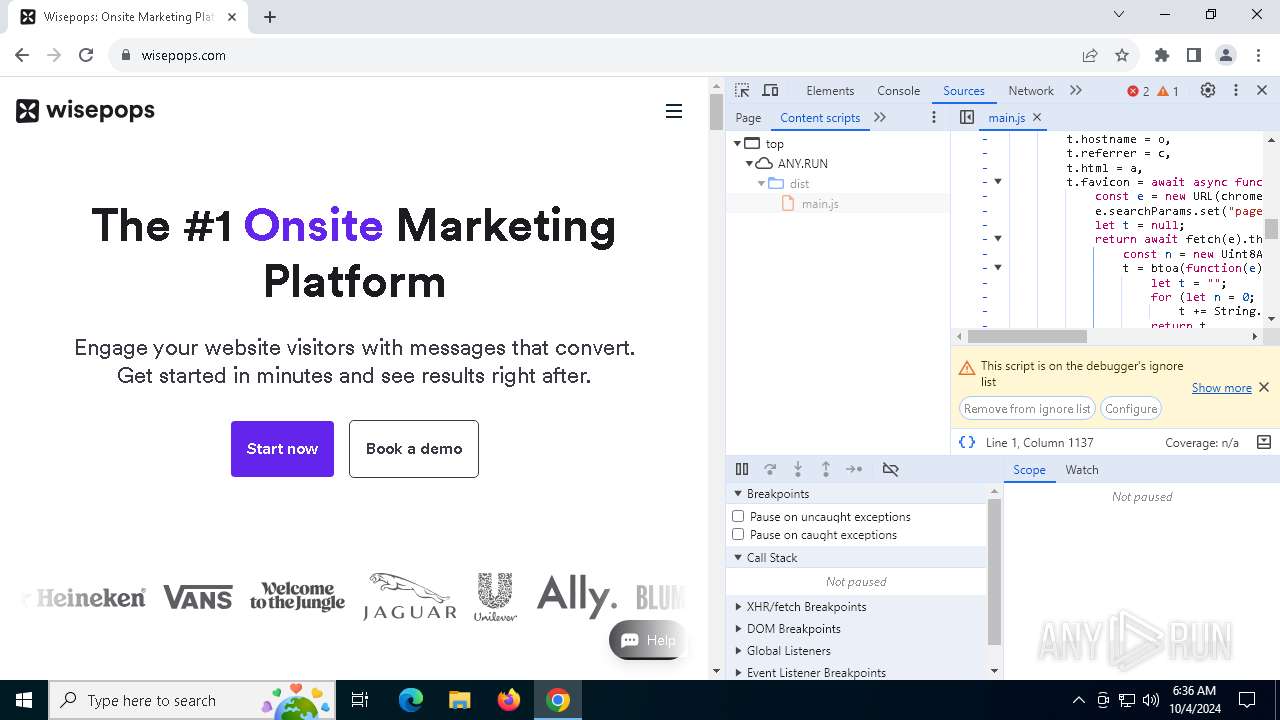
Task: Click the Step out debugger button
Action: point(826,469)
